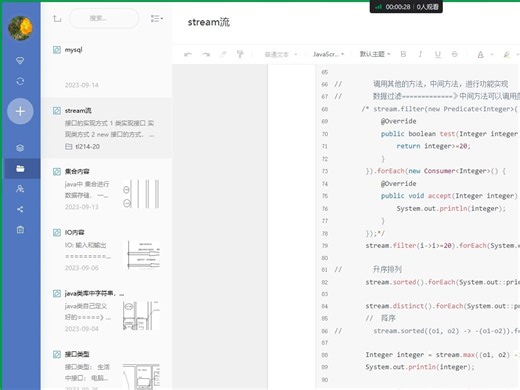This screenshot has height=390, width=520.
Task: Click the IO内容 note thumbnail
Action: point(141,255)
